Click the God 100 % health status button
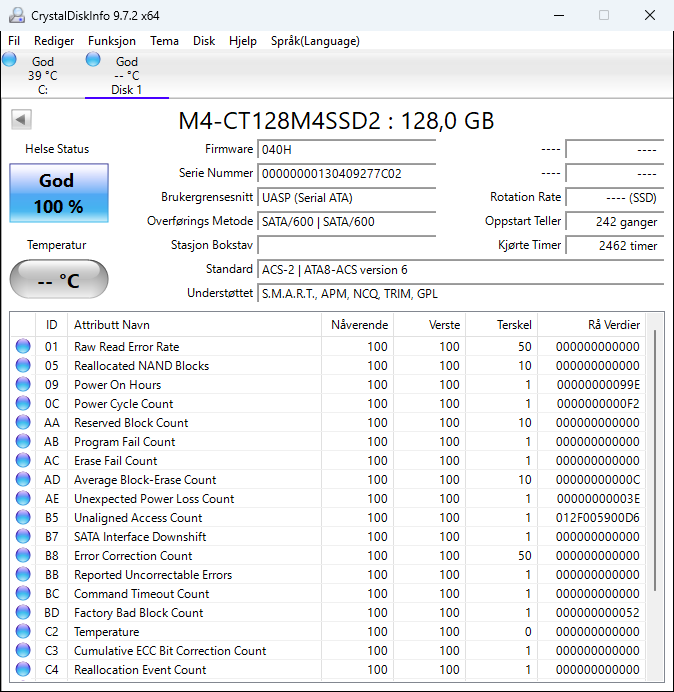 coord(59,193)
